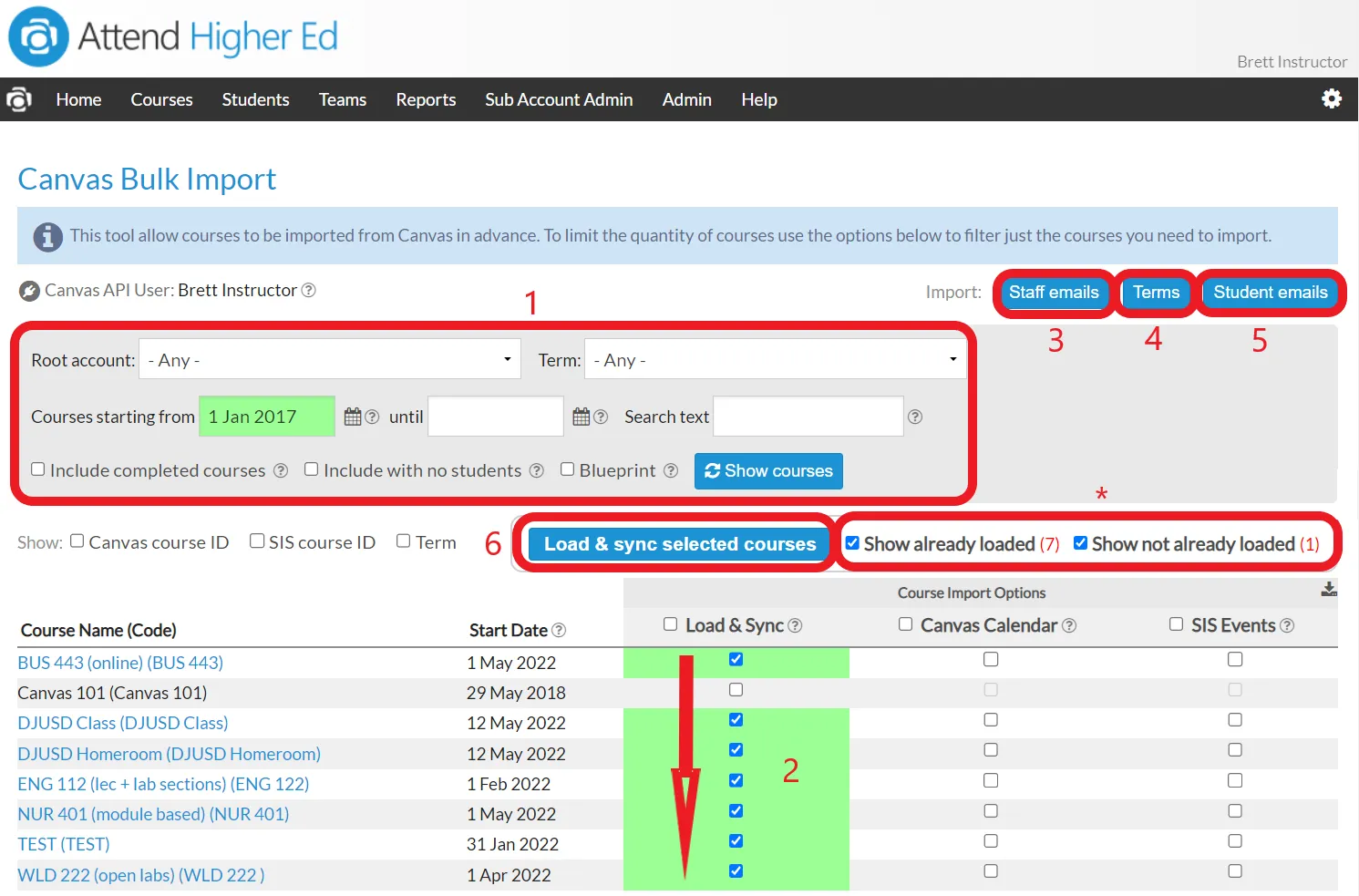Open the start date calendar picker icon
Viewport: 1359px width, 896px height.
(353, 417)
